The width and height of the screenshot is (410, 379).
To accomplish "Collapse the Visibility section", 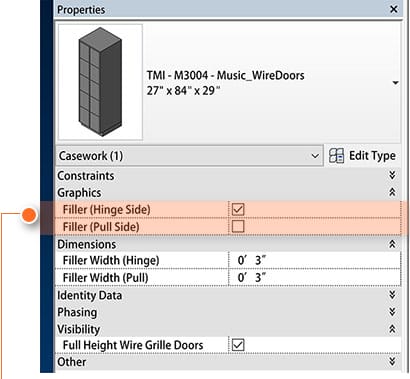I will click(x=392, y=329).
